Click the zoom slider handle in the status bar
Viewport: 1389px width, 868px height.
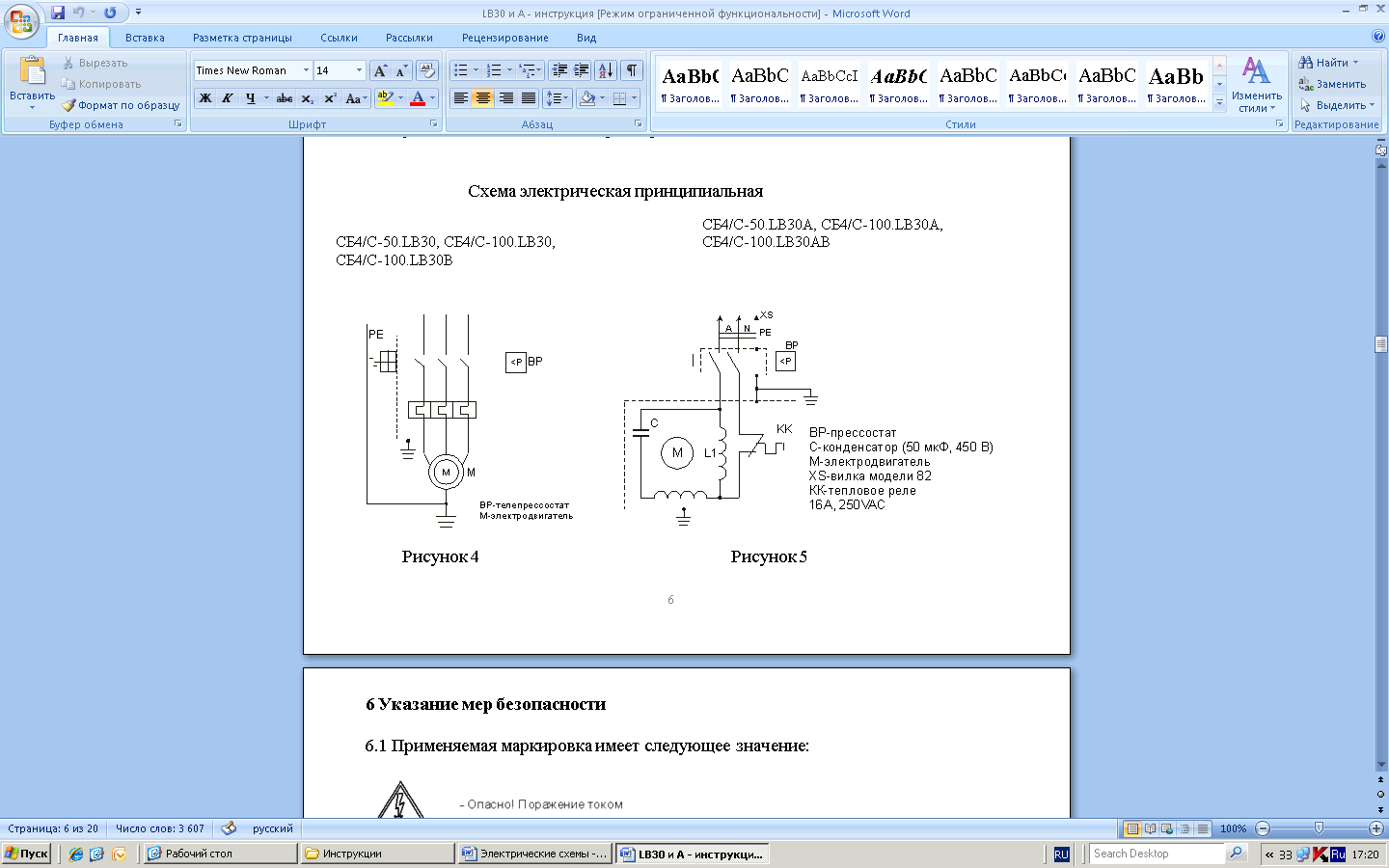[x=1319, y=828]
